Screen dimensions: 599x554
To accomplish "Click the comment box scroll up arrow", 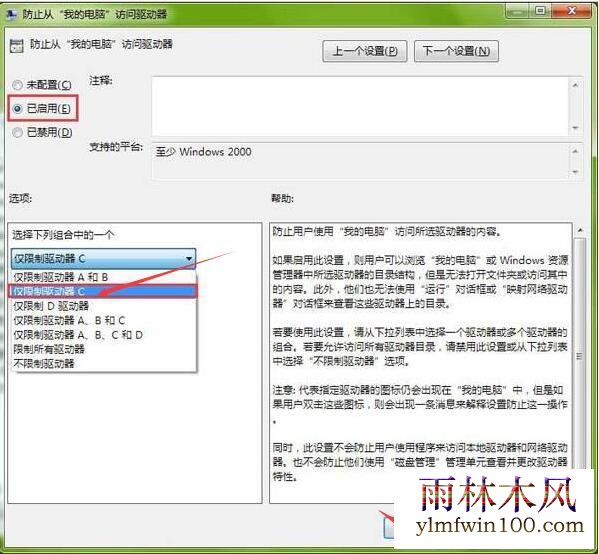I will click(x=576, y=85).
